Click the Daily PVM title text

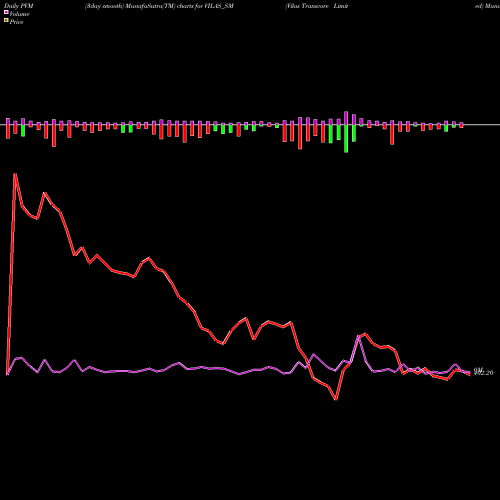[x=19, y=6]
